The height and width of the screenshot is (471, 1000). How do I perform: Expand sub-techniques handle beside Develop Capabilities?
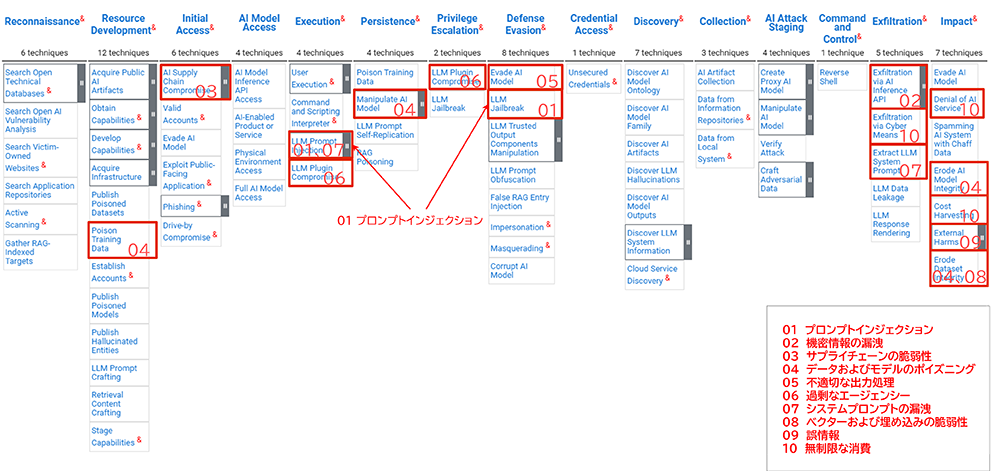(152, 143)
